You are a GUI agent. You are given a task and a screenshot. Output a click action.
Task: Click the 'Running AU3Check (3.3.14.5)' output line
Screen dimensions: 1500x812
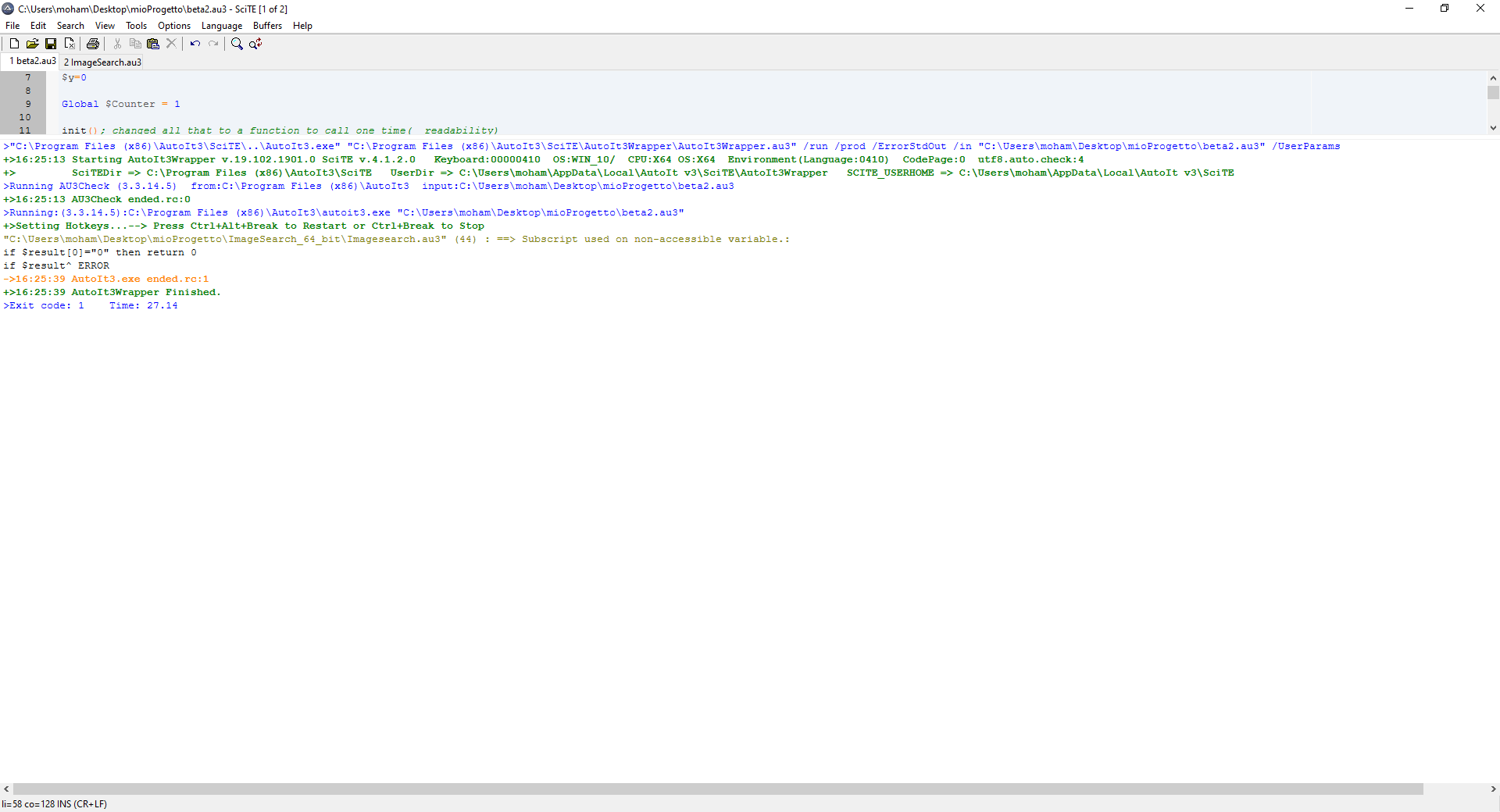[x=368, y=186]
